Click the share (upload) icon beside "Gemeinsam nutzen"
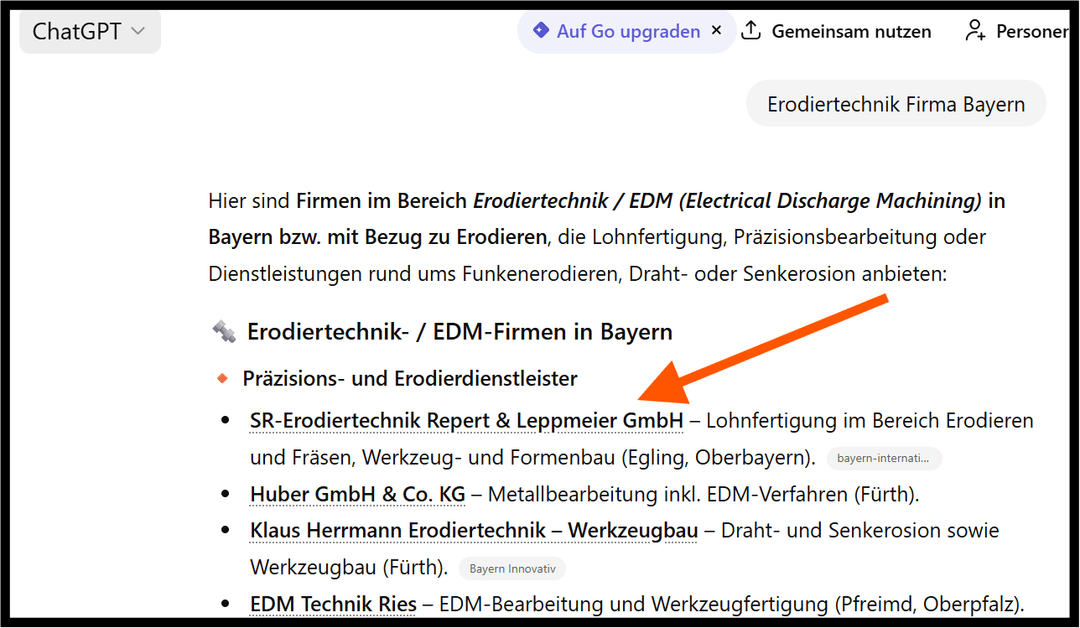The width and height of the screenshot is (1080, 628). pyautogui.click(x=751, y=30)
